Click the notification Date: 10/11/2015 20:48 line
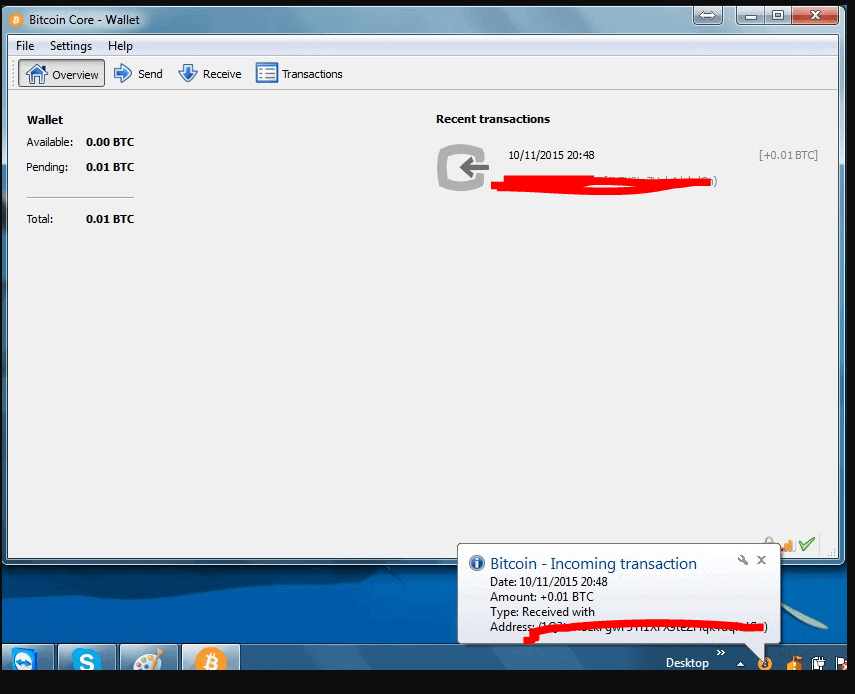The height and width of the screenshot is (694, 855). (x=549, y=582)
